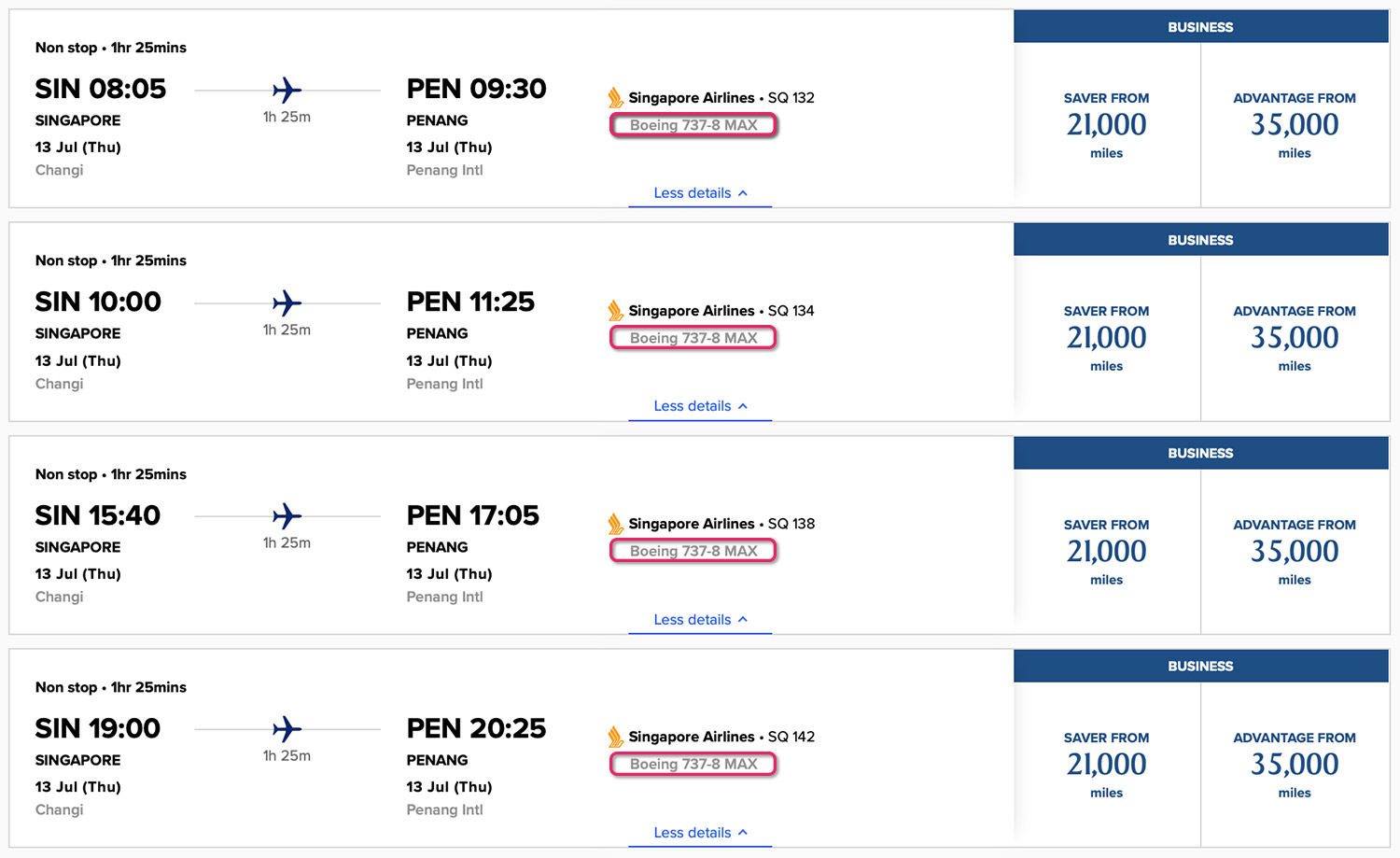Viewport: 1400px width, 858px height.
Task: Select Advantage 35,000 miles for 10:00 flight
Action: point(1295,338)
